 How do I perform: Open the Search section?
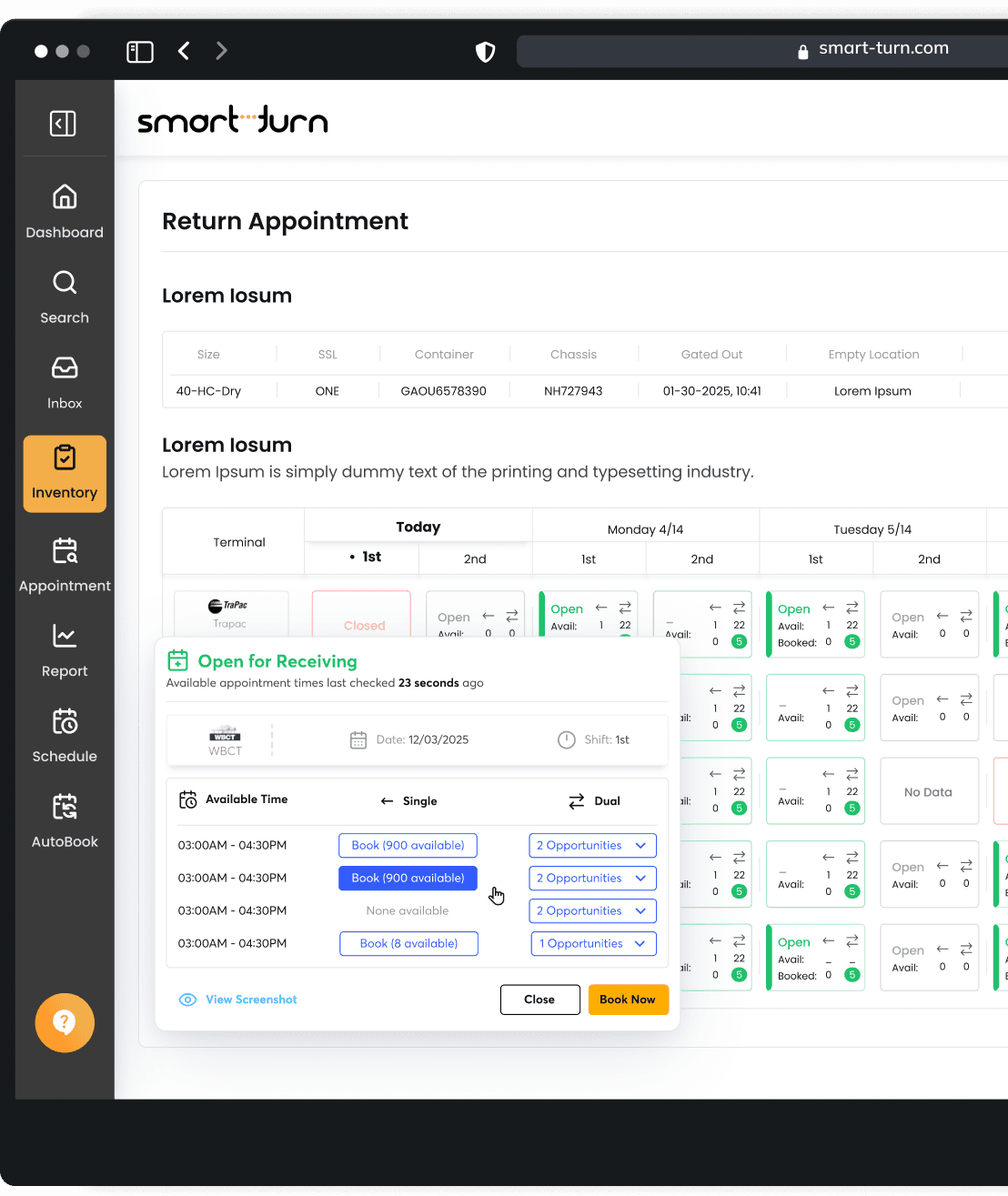[65, 296]
